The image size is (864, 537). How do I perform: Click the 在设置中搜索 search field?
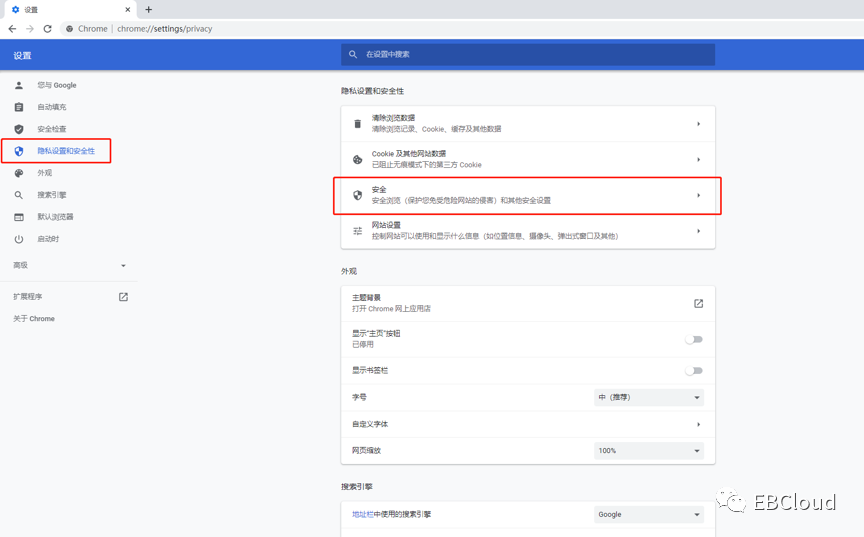pos(528,54)
